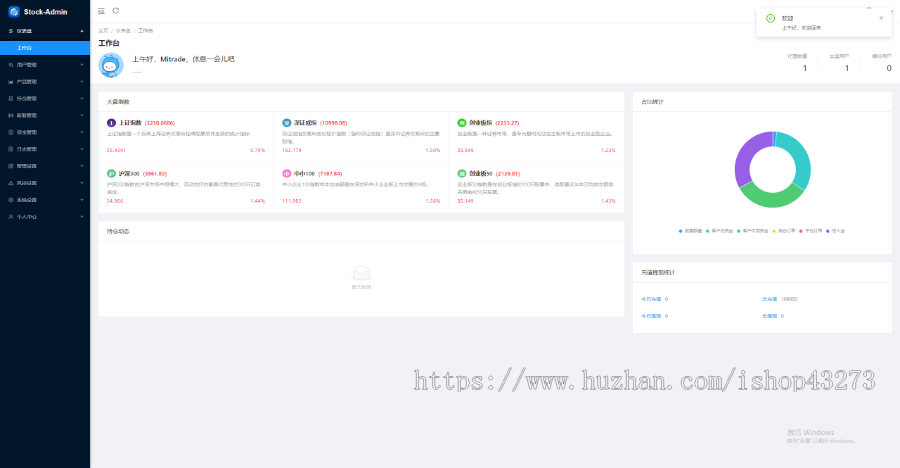Expand the 管理设置 menu chevron
This screenshot has width=900, height=468.
tap(82, 166)
